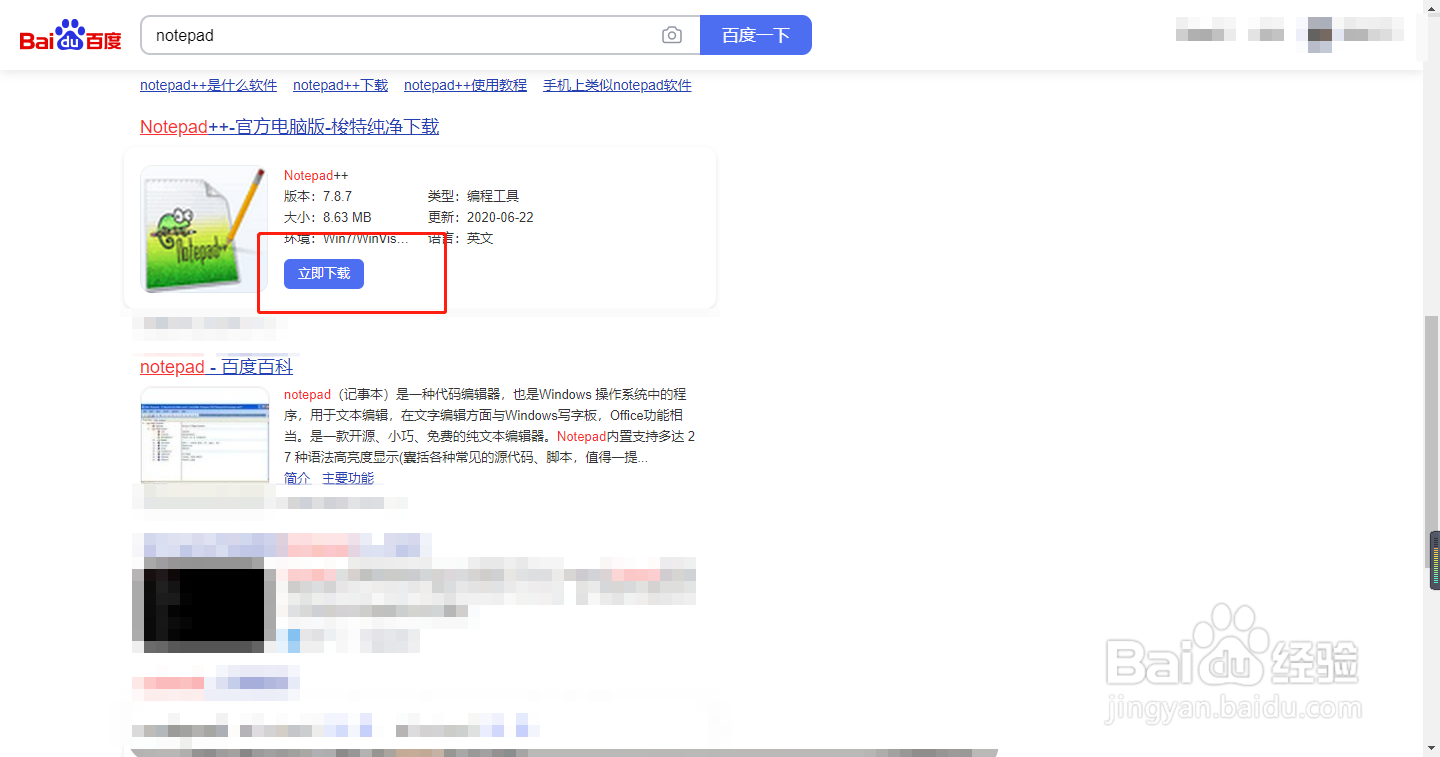
Task: Click the 语言: 英文 text
Action: pyautogui.click(x=460, y=238)
